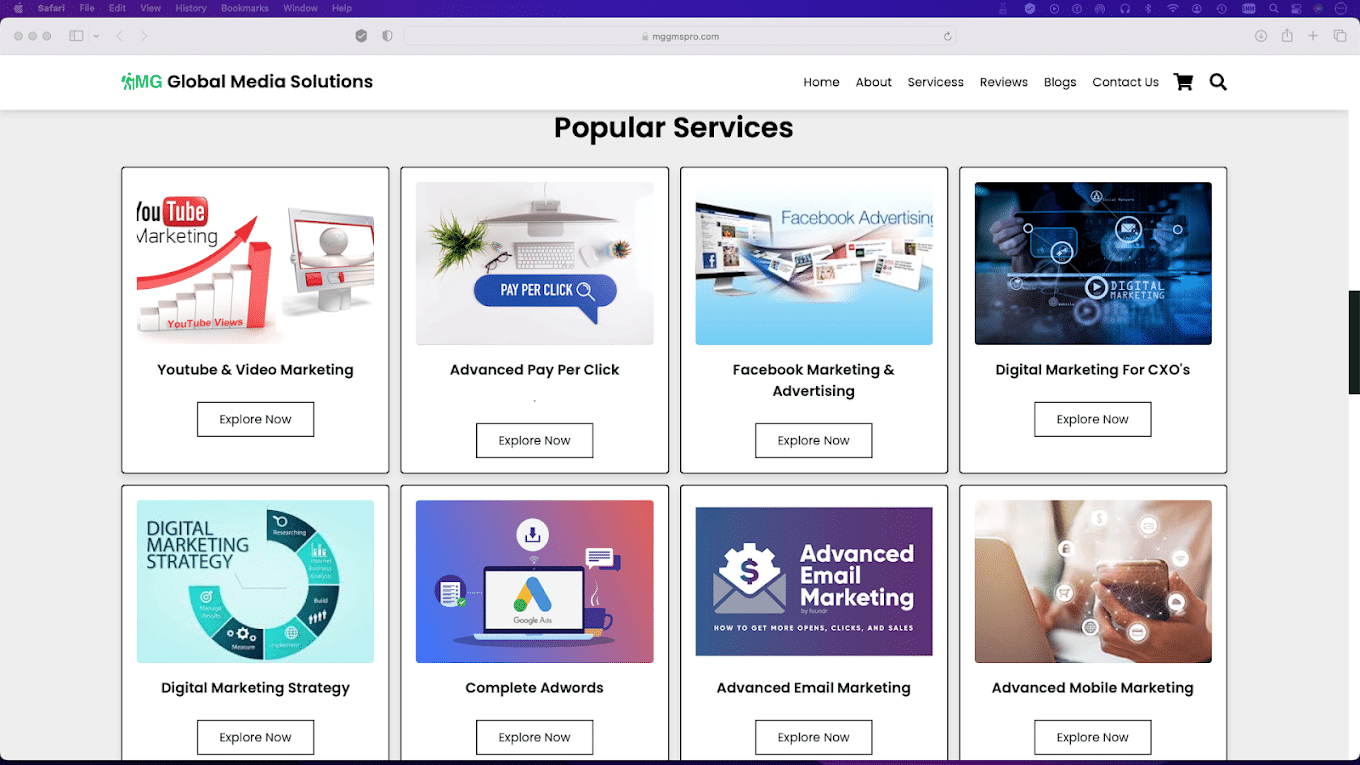Click the MG Global Media Solutions logo
Screen dimensions: 1360x765
tap(247, 82)
